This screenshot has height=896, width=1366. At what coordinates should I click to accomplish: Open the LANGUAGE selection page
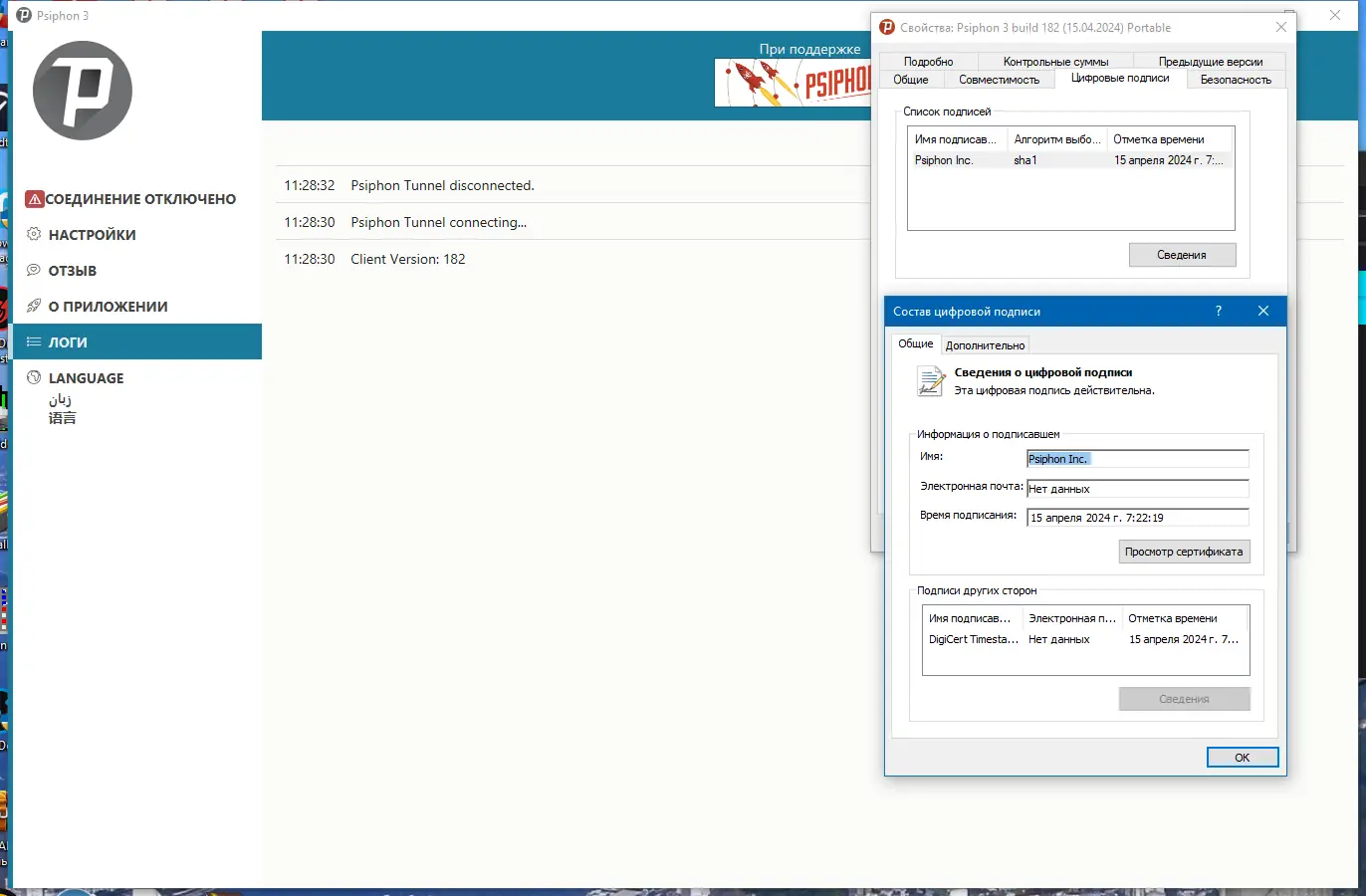coord(137,378)
